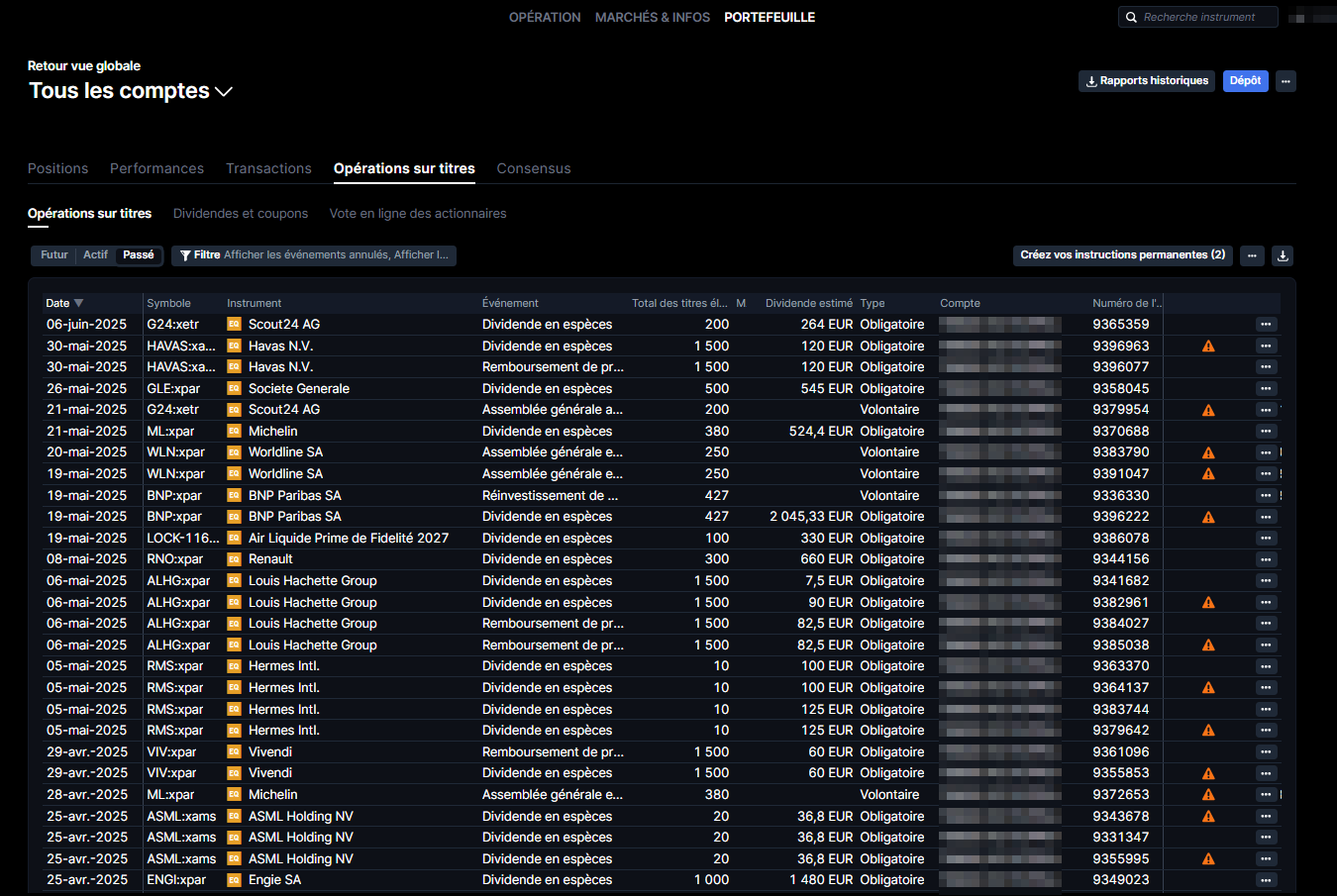Click the Type column header
The image size is (1337, 896).
pos(873,303)
